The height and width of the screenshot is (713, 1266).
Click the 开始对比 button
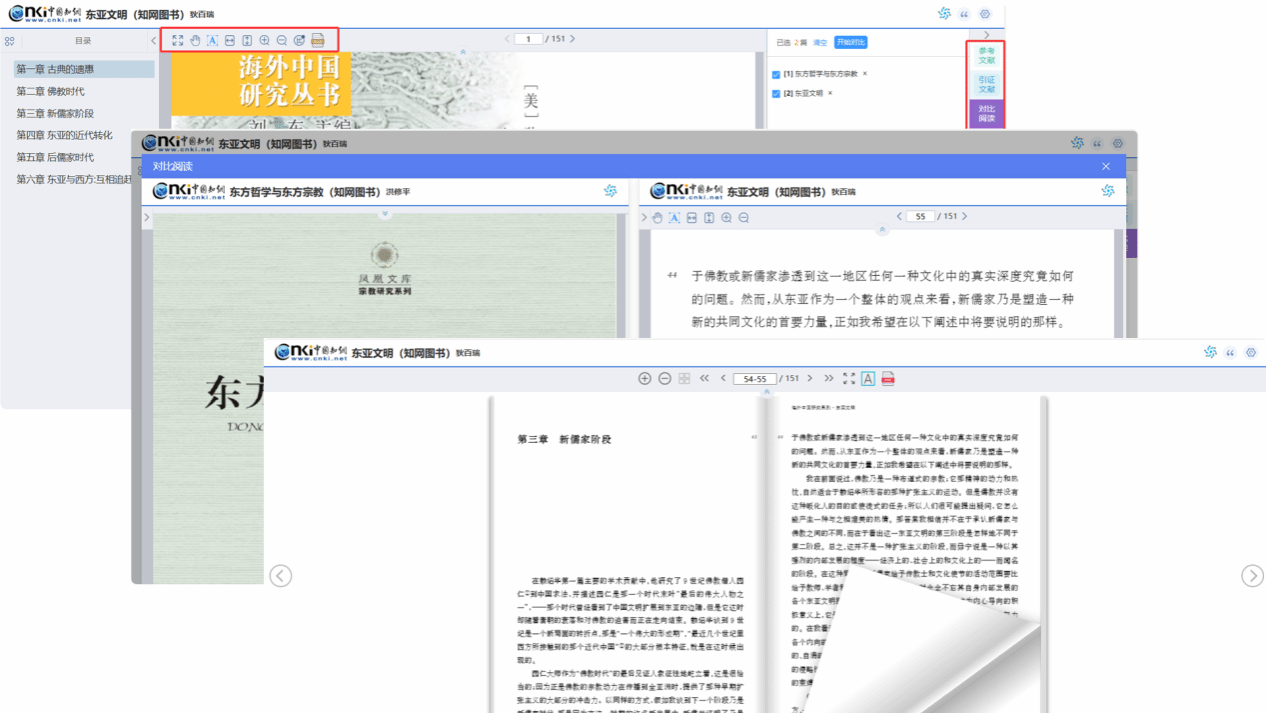[850, 42]
